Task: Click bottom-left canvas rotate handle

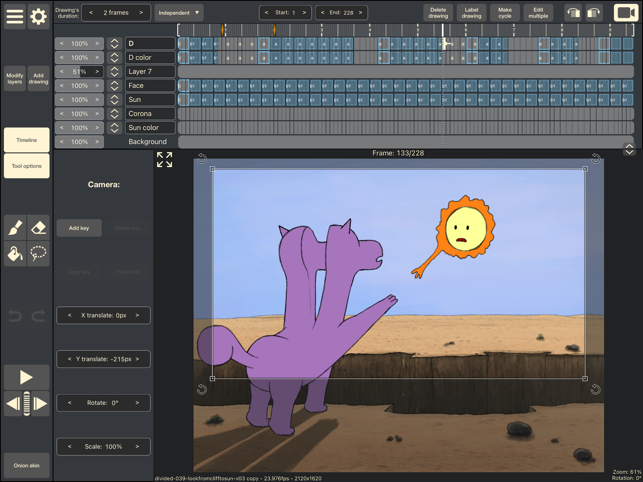Action: tap(202, 389)
